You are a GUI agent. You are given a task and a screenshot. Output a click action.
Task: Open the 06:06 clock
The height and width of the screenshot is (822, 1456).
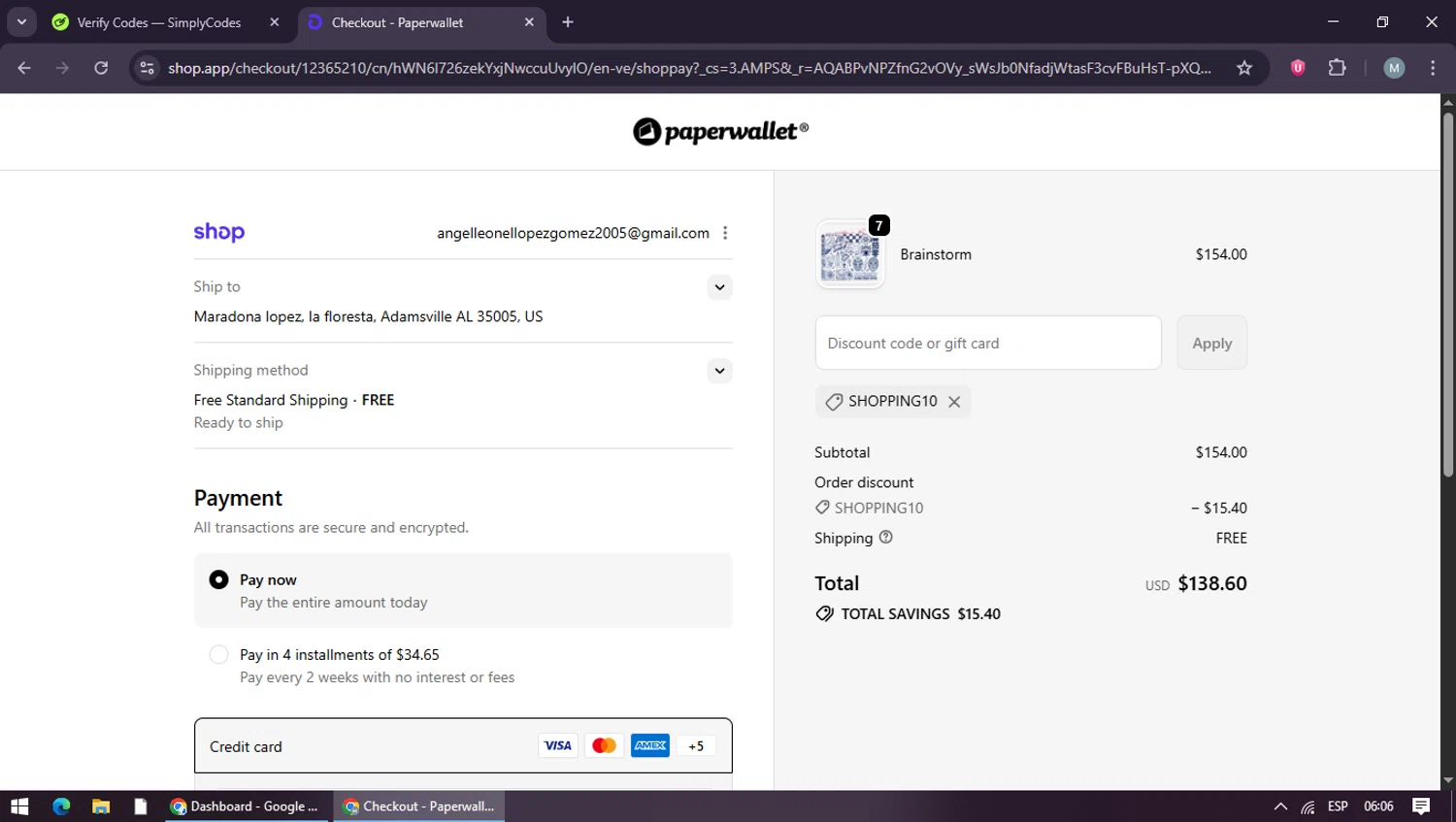[x=1378, y=806]
